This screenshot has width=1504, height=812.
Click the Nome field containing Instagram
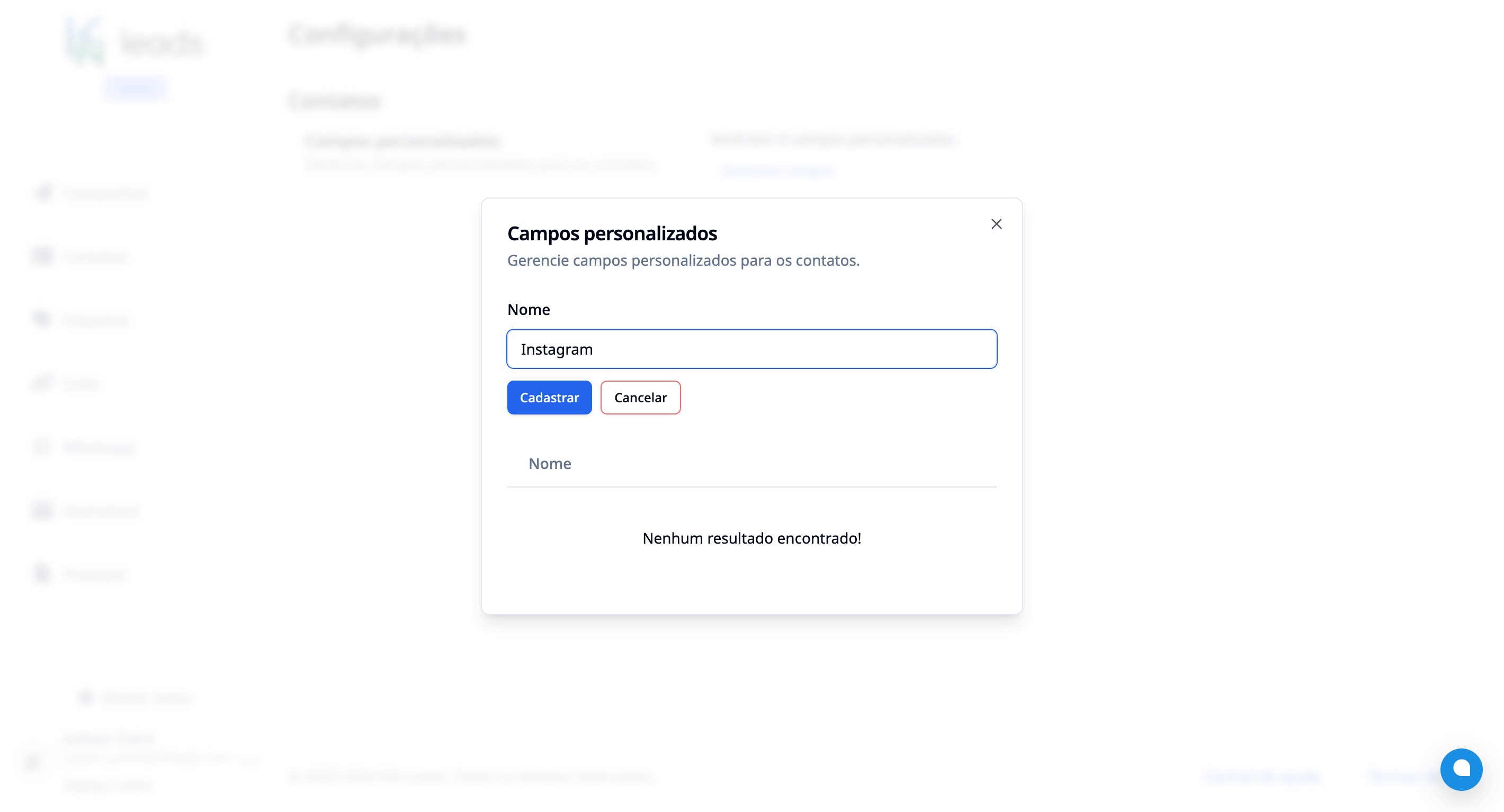click(751, 348)
